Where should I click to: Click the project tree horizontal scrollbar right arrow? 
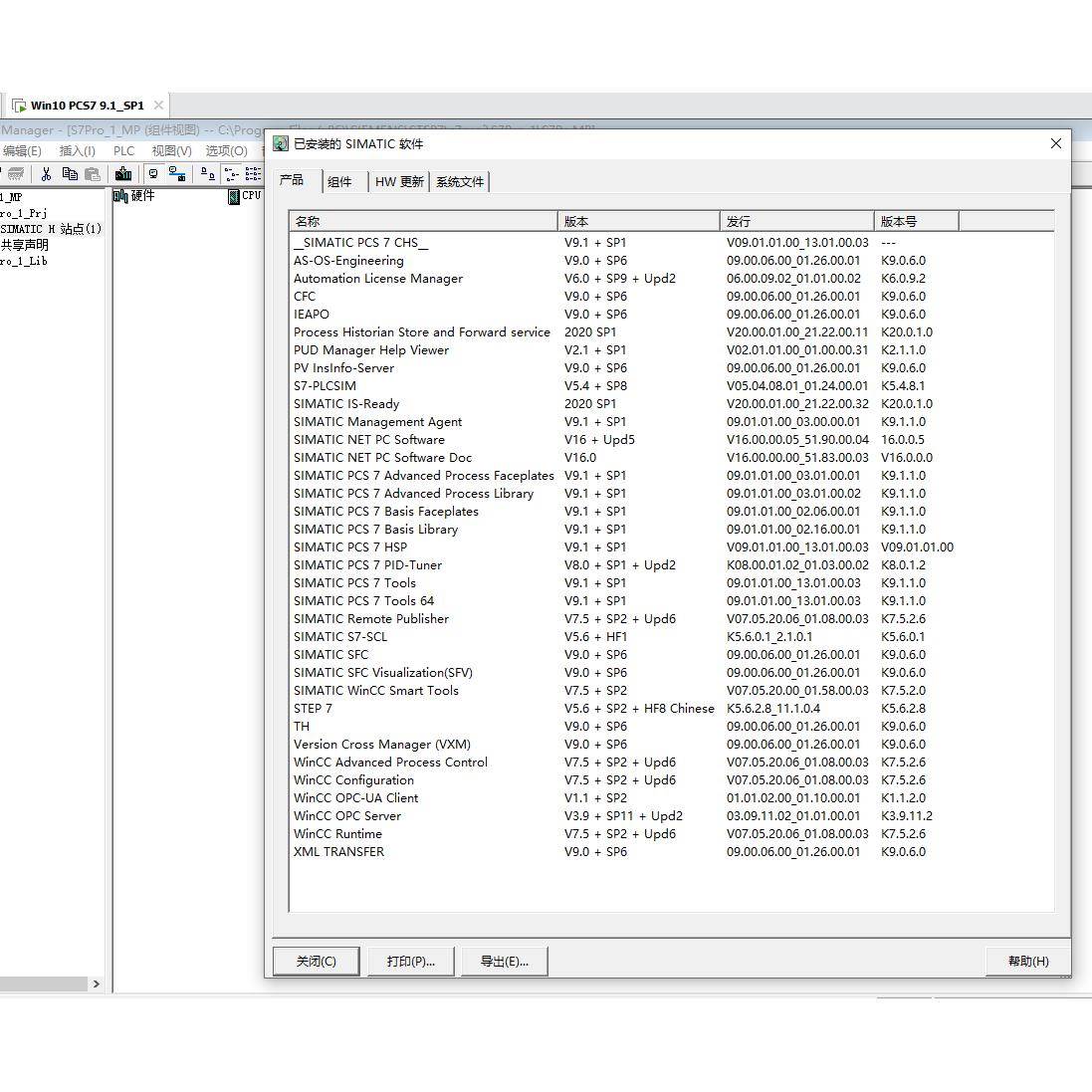pyautogui.click(x=97, y=984)
